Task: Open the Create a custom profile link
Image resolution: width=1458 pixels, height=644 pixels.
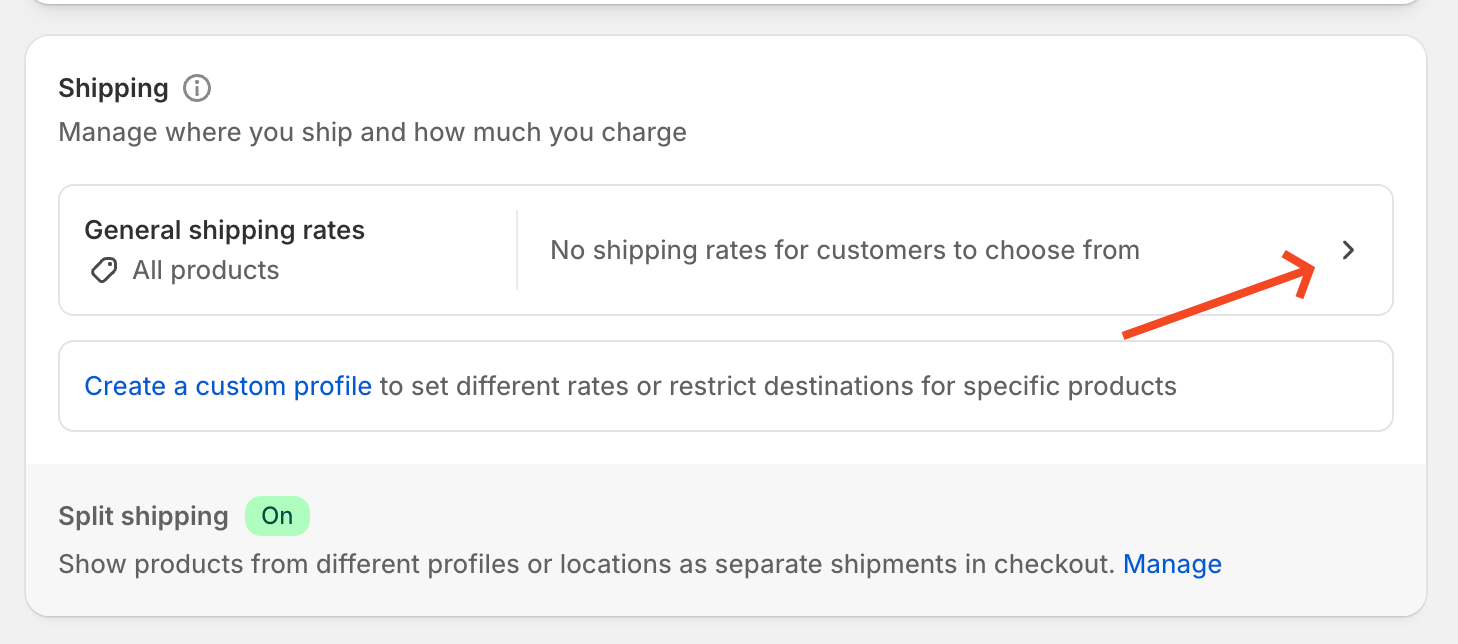Action: point(228,386)
